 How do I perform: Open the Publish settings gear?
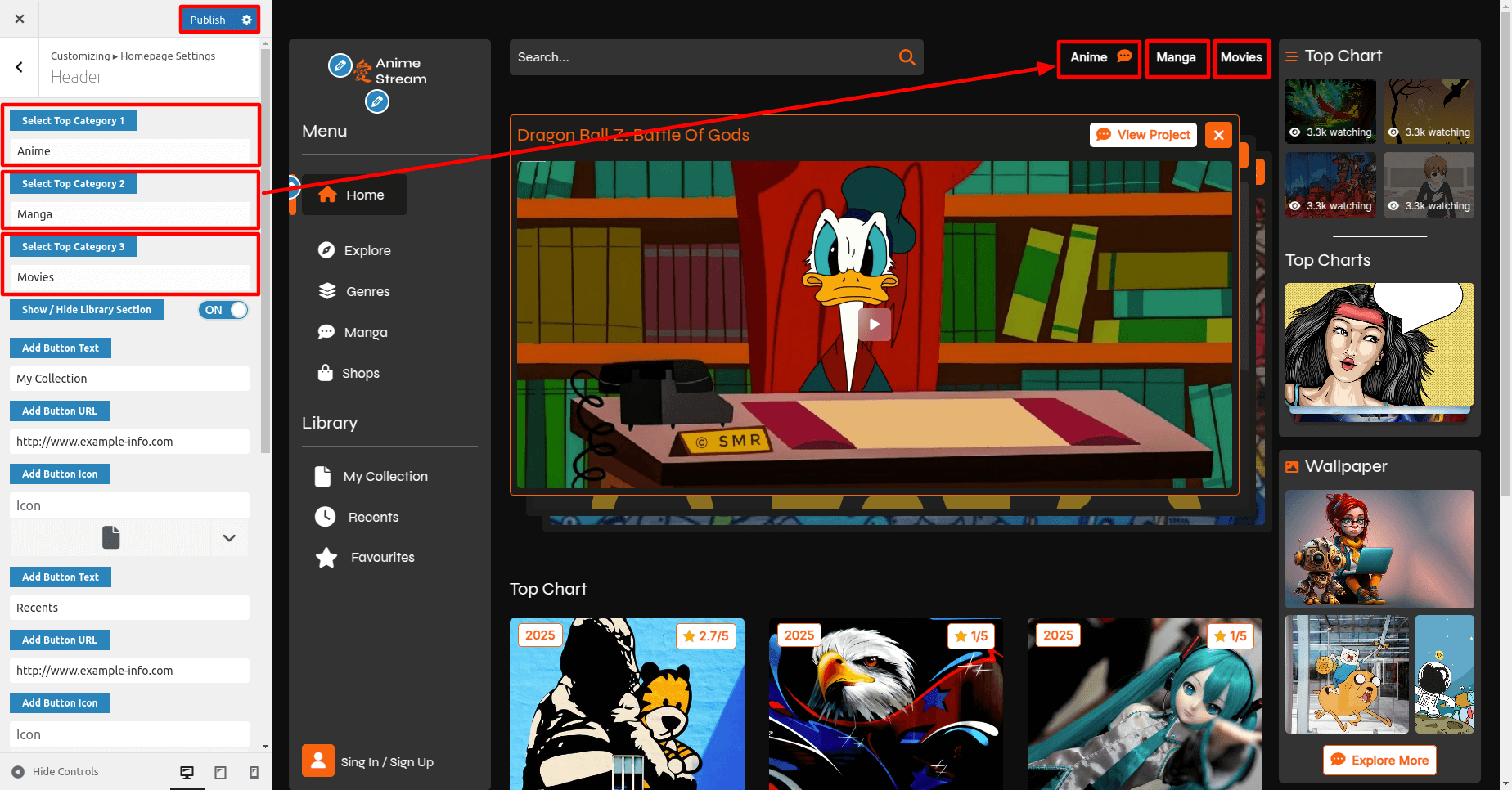click(247, 20)
